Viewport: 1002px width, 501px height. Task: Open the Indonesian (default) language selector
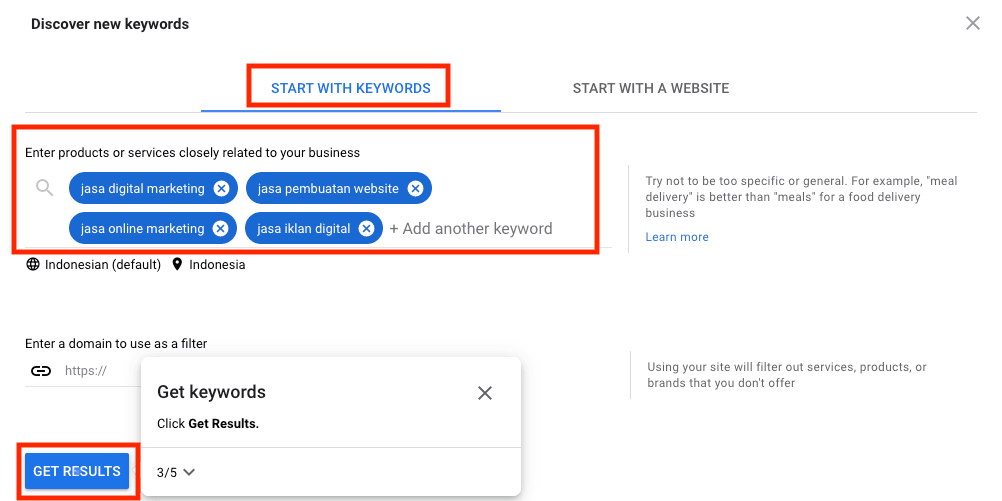[102, 265]
